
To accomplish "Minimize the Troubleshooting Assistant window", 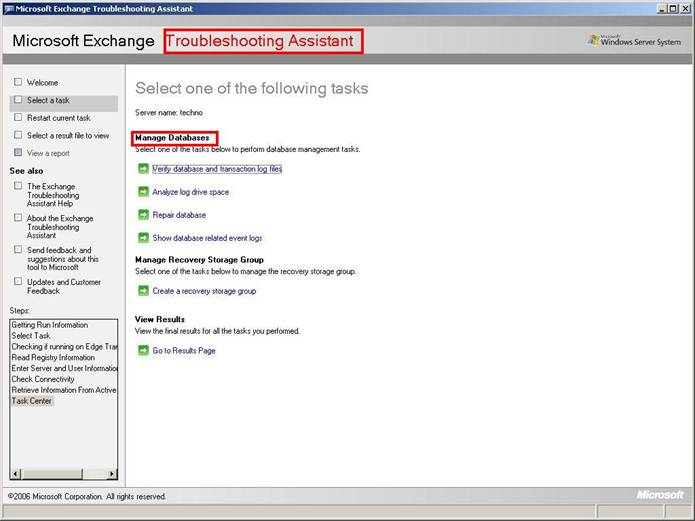I will [x=662, y=9].
